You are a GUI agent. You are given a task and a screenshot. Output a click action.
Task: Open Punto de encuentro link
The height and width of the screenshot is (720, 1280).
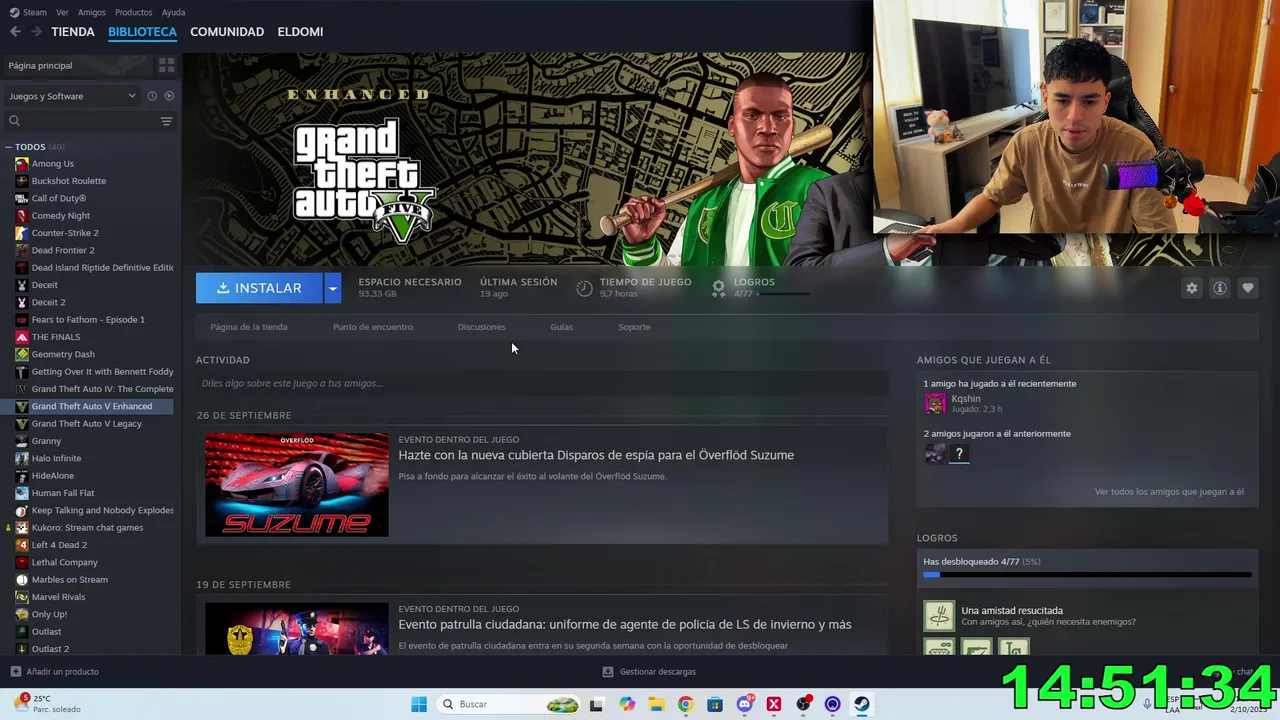372,327
